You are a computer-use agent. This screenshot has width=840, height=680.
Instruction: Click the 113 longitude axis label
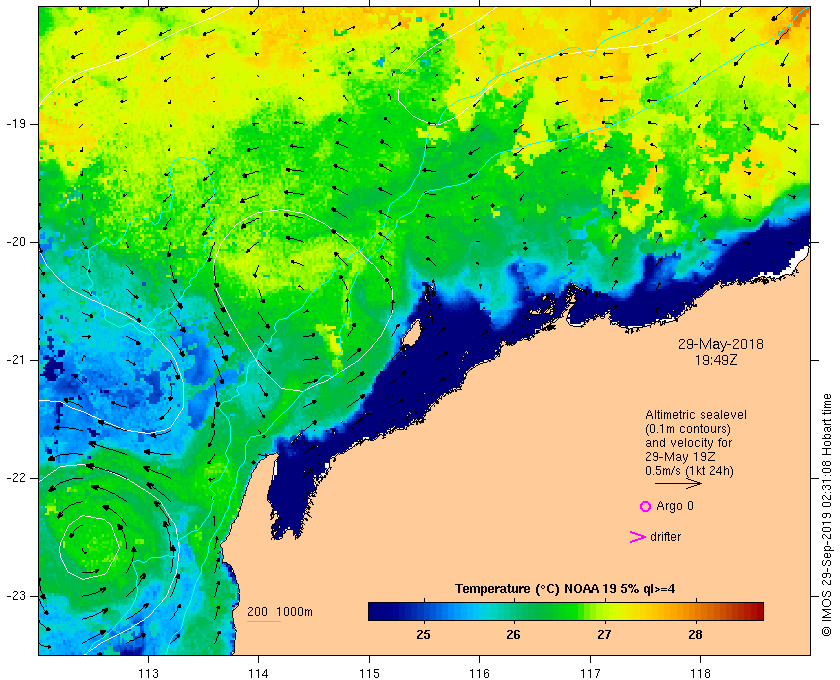[x=148, y=673]
